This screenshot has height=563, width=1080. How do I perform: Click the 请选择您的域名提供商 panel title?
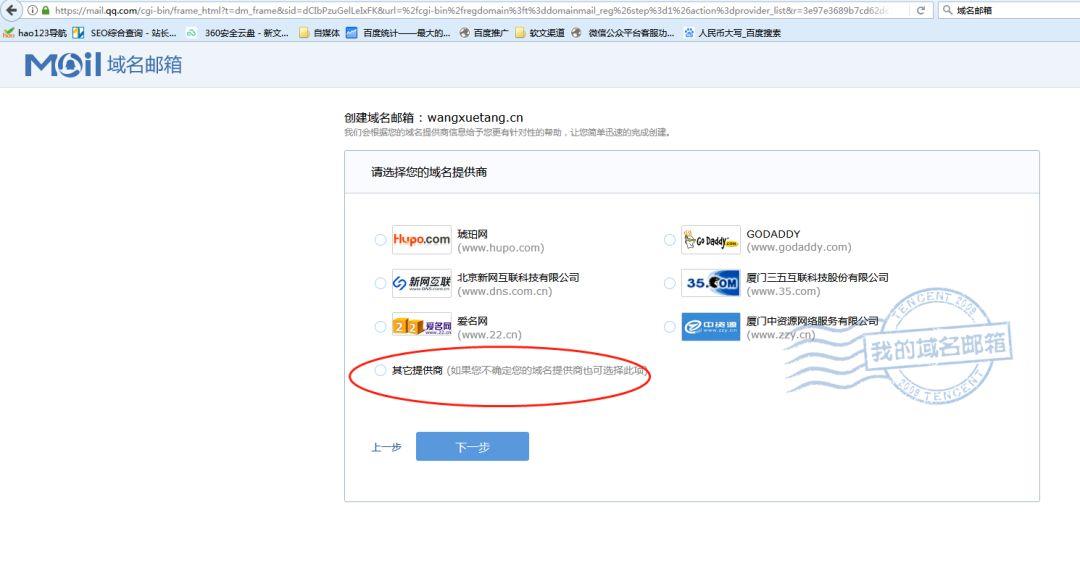click(429, 172)
